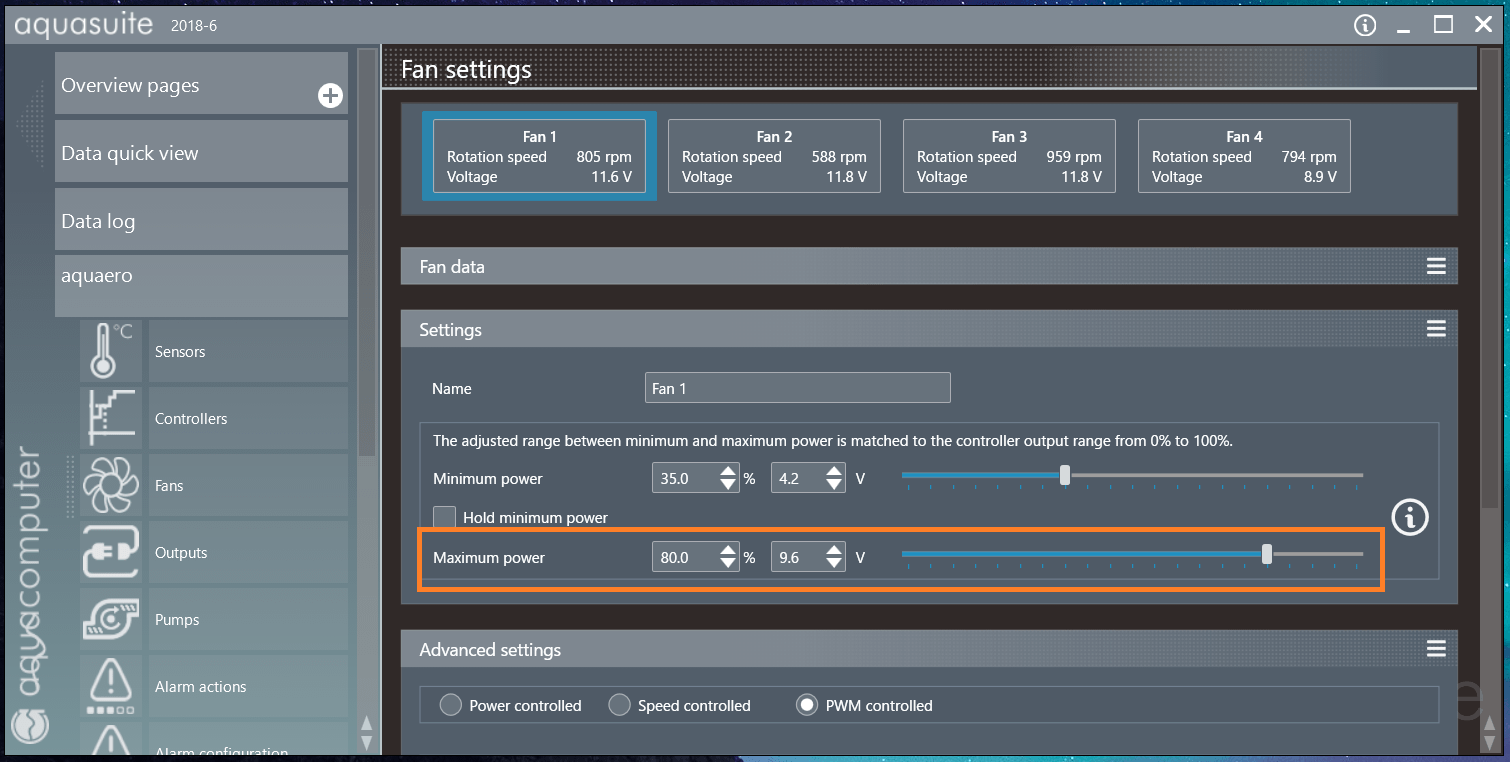Open the Settings section menu icon

pyautogui.click(x=1436, y=329)
